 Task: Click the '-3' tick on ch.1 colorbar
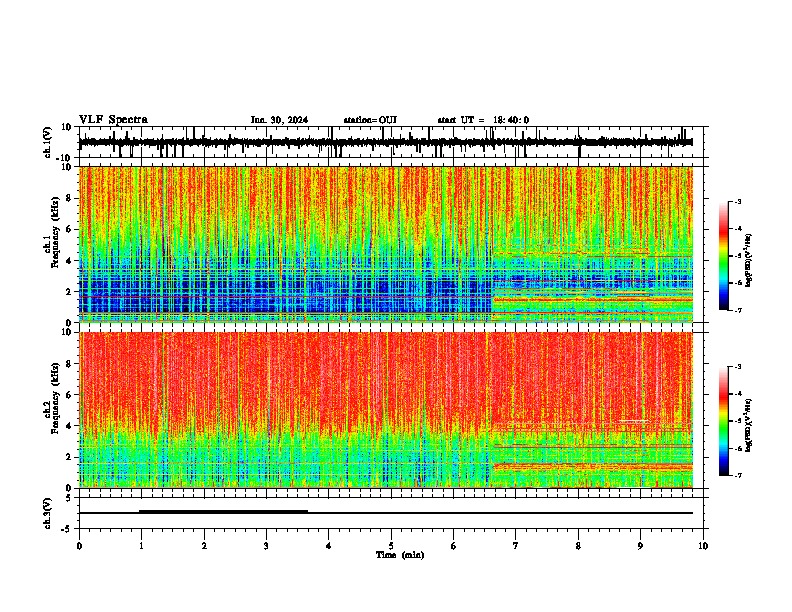pyautogui.click(x=738, y=201)
